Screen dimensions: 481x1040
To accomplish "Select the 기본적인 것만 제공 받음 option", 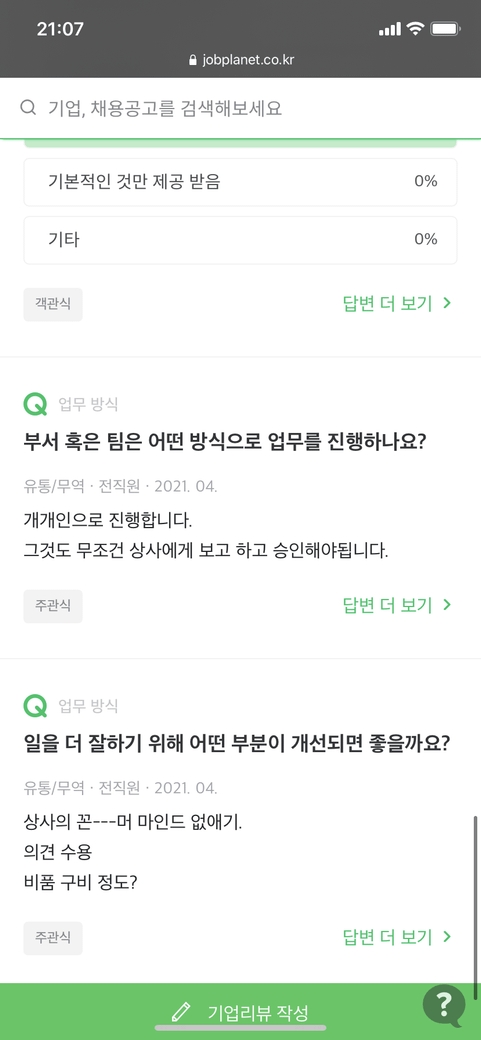I will [240, 182].
